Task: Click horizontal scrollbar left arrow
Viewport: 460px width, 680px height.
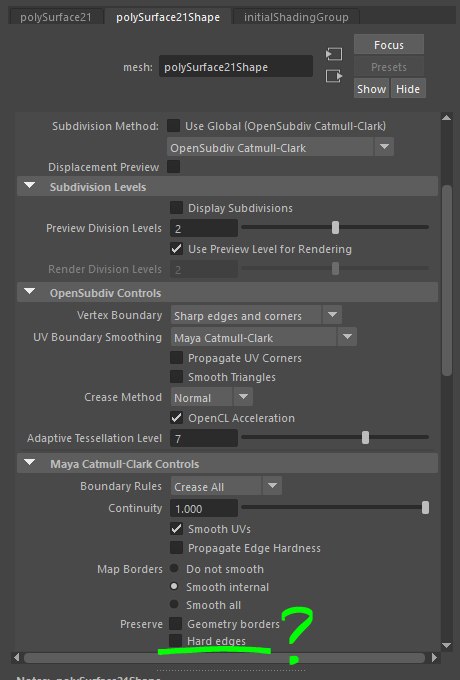Action: (x=16, y=657)
